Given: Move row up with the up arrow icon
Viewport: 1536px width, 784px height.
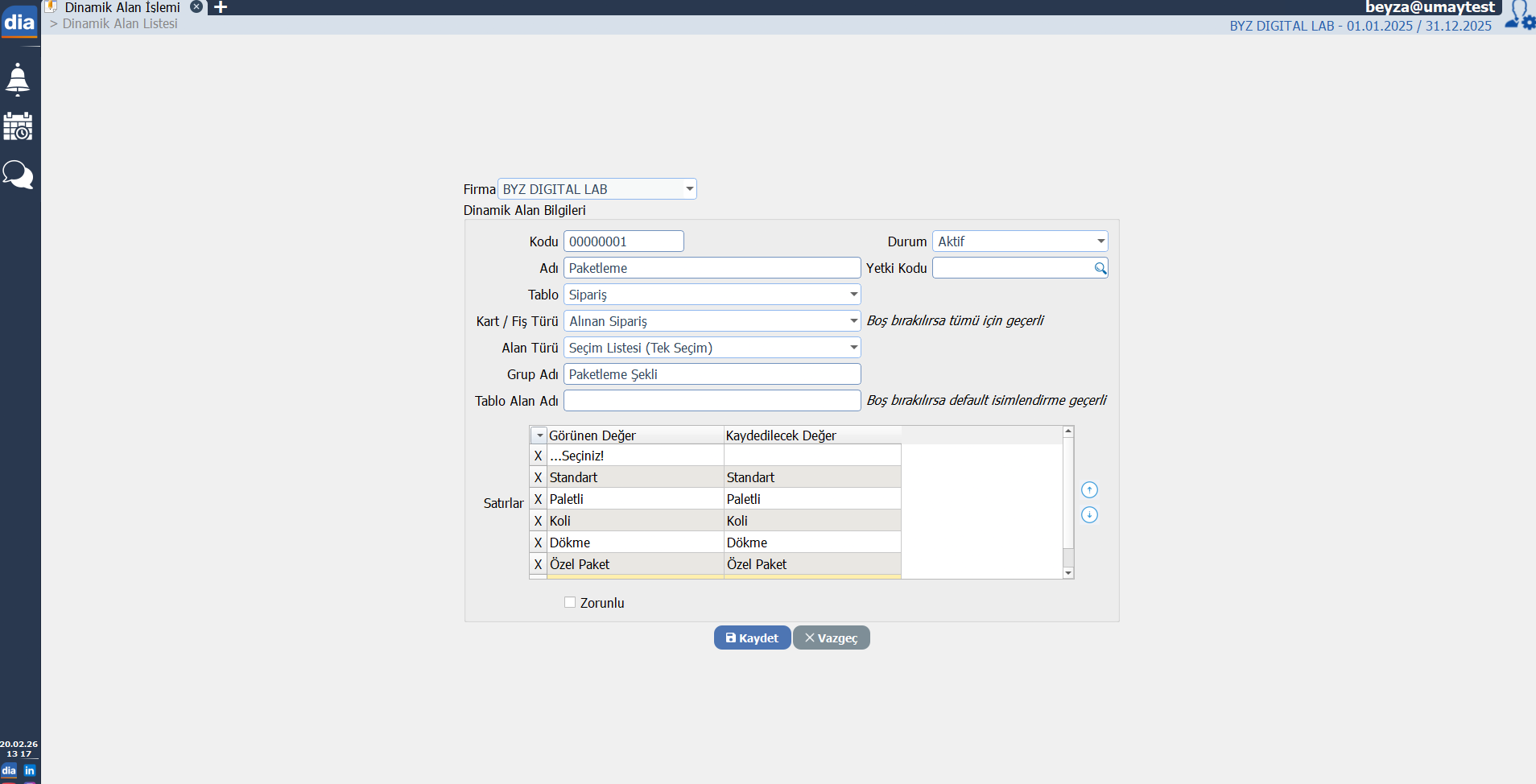Looking at the screenshot, I should pyautogui.click(x=1089, y=490).
